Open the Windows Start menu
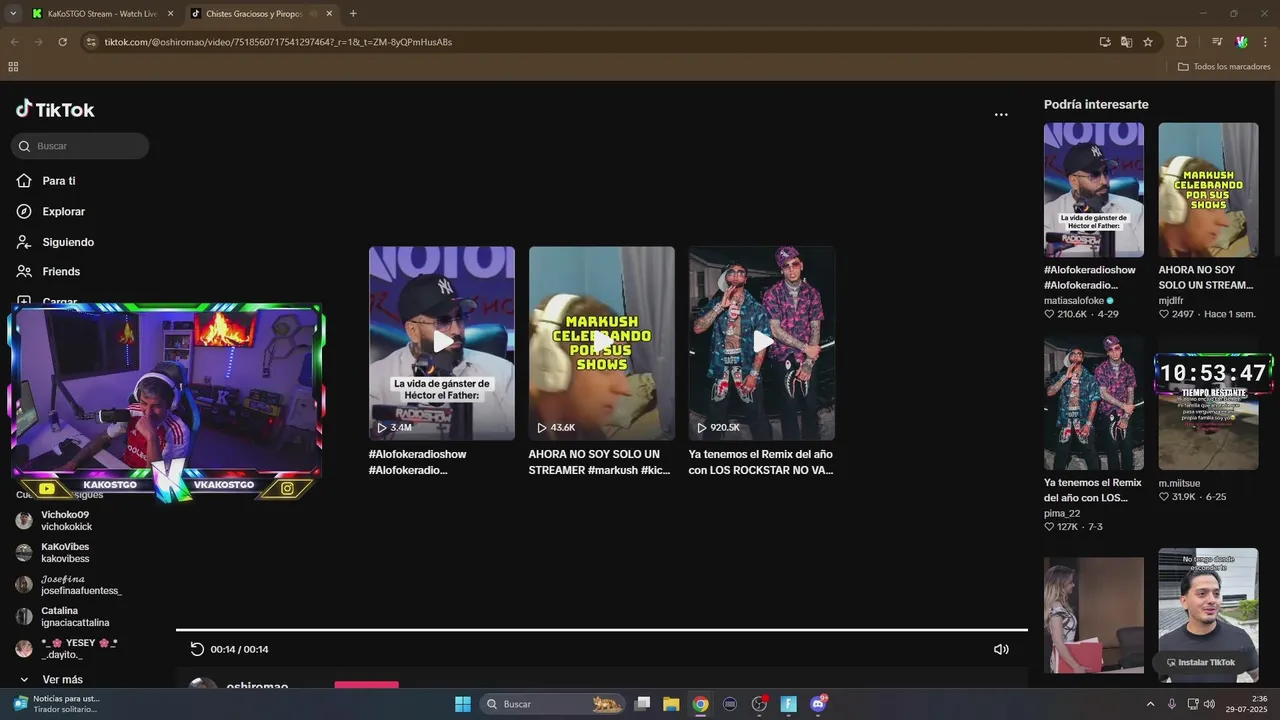The height and width of the screenshot is (720, 1280). (x=463, y=704)
